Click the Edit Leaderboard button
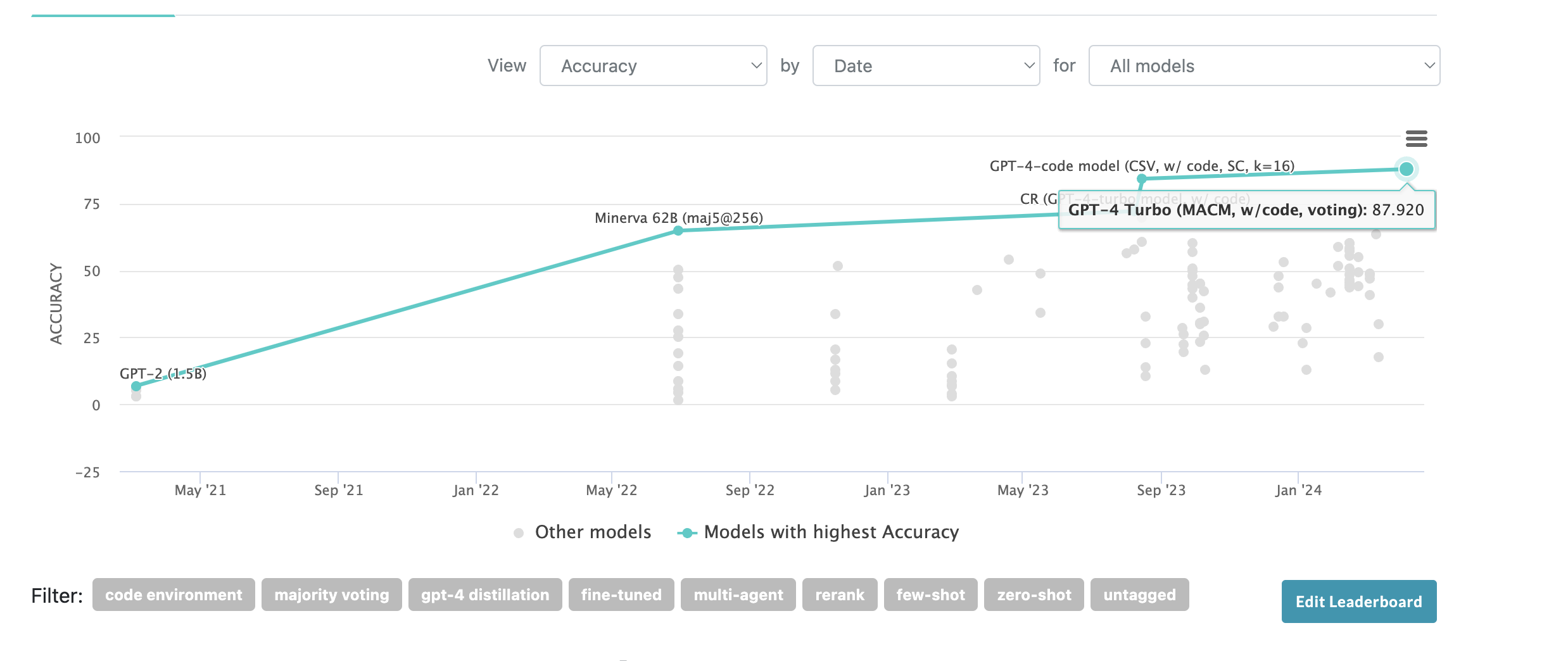The image size is (1568, 661). [x=1359, y=601]
